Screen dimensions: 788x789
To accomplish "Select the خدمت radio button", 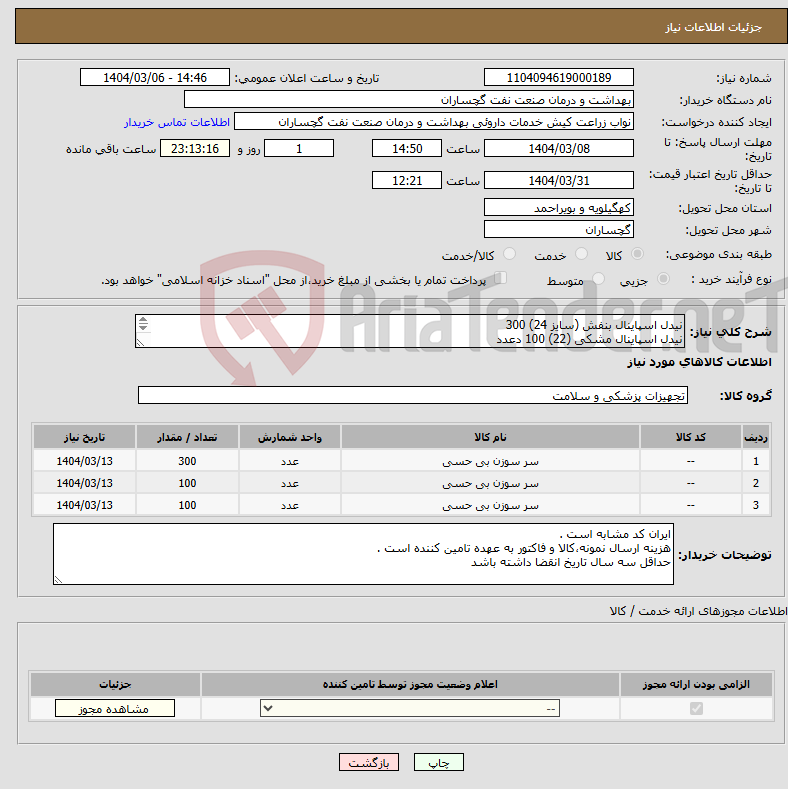I will click(581, 254).
